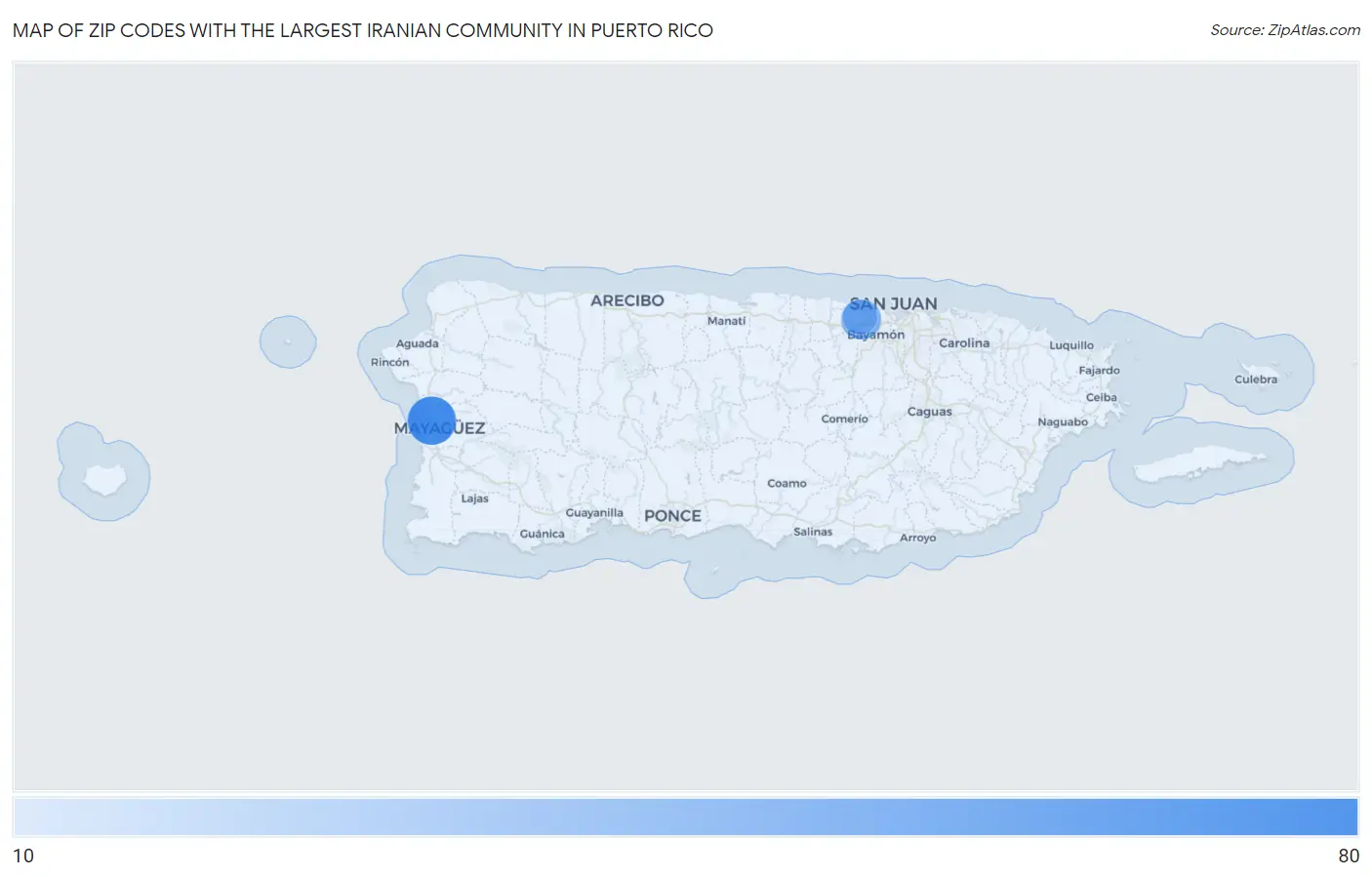Click the San Juan data bubble

(861, 319)
